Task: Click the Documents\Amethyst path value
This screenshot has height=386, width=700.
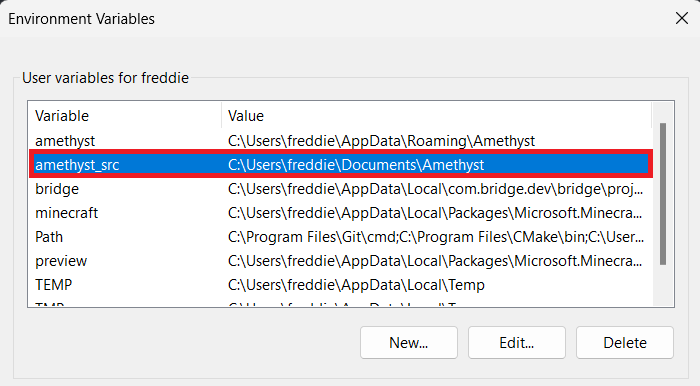Action: click(x=356, y=165)
